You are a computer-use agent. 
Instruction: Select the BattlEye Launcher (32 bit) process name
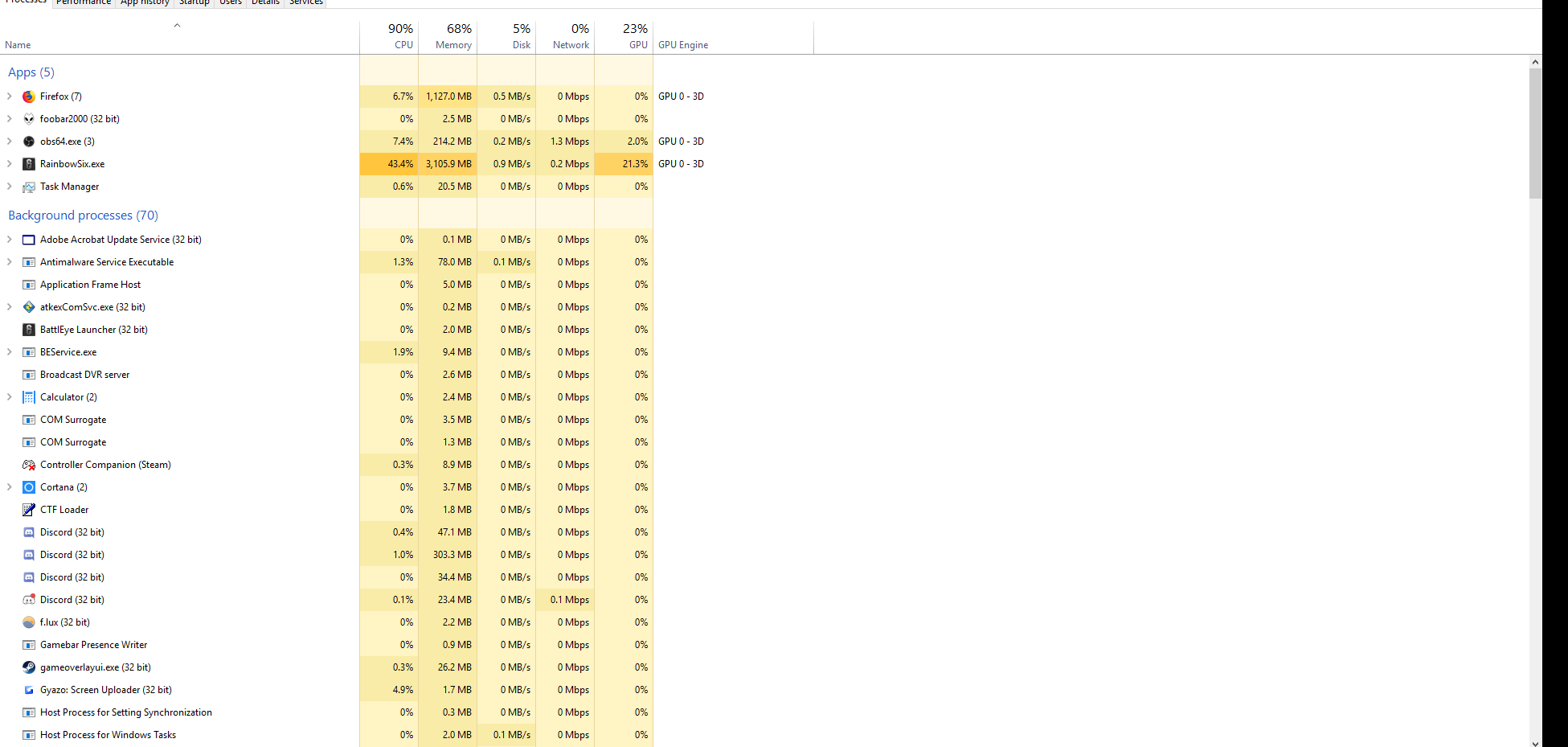[x=94, y=330]
